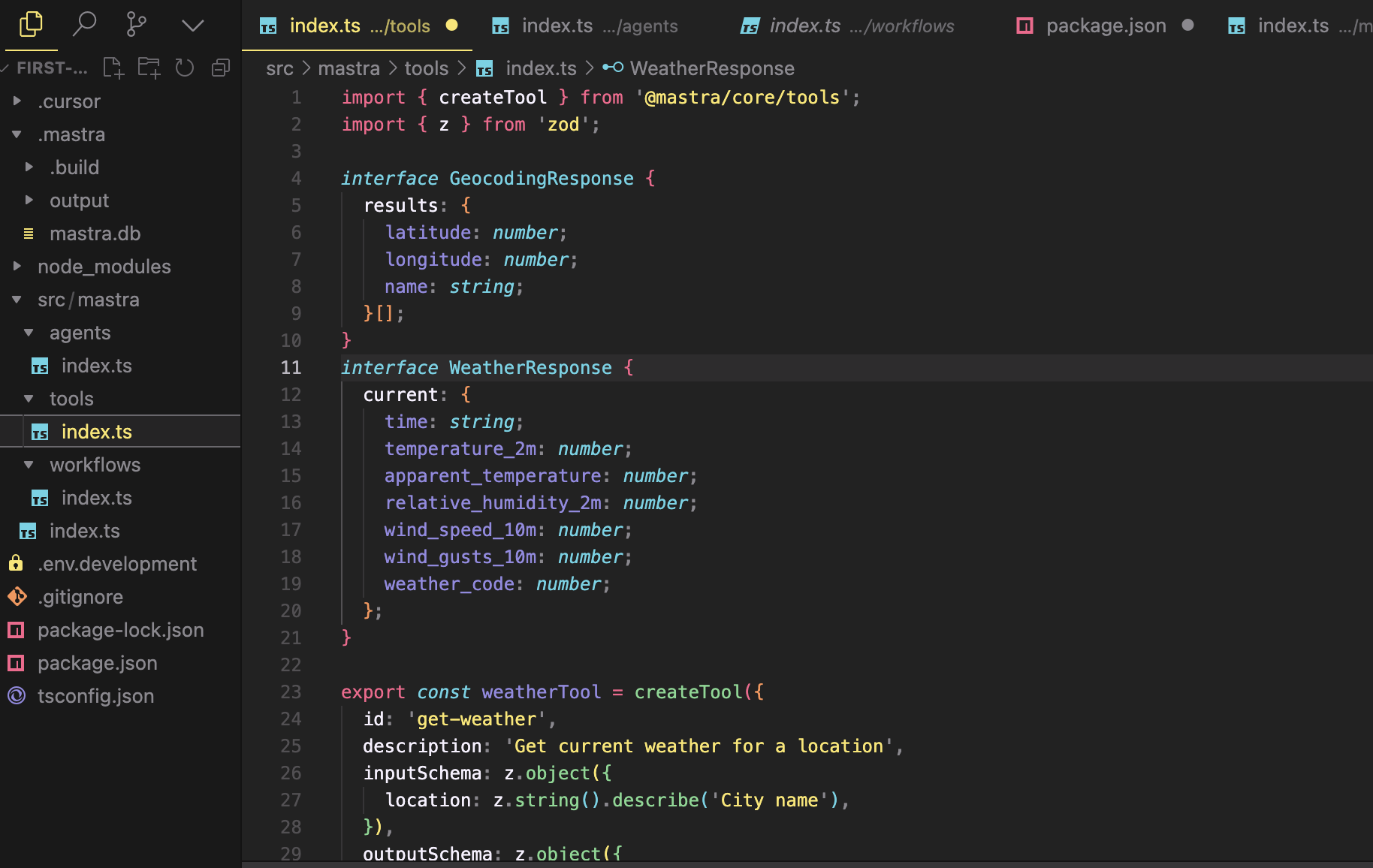Expand the .cursor folder
Image resolution: width=1373 pixels, height=868 pixels.
(120, 101)
